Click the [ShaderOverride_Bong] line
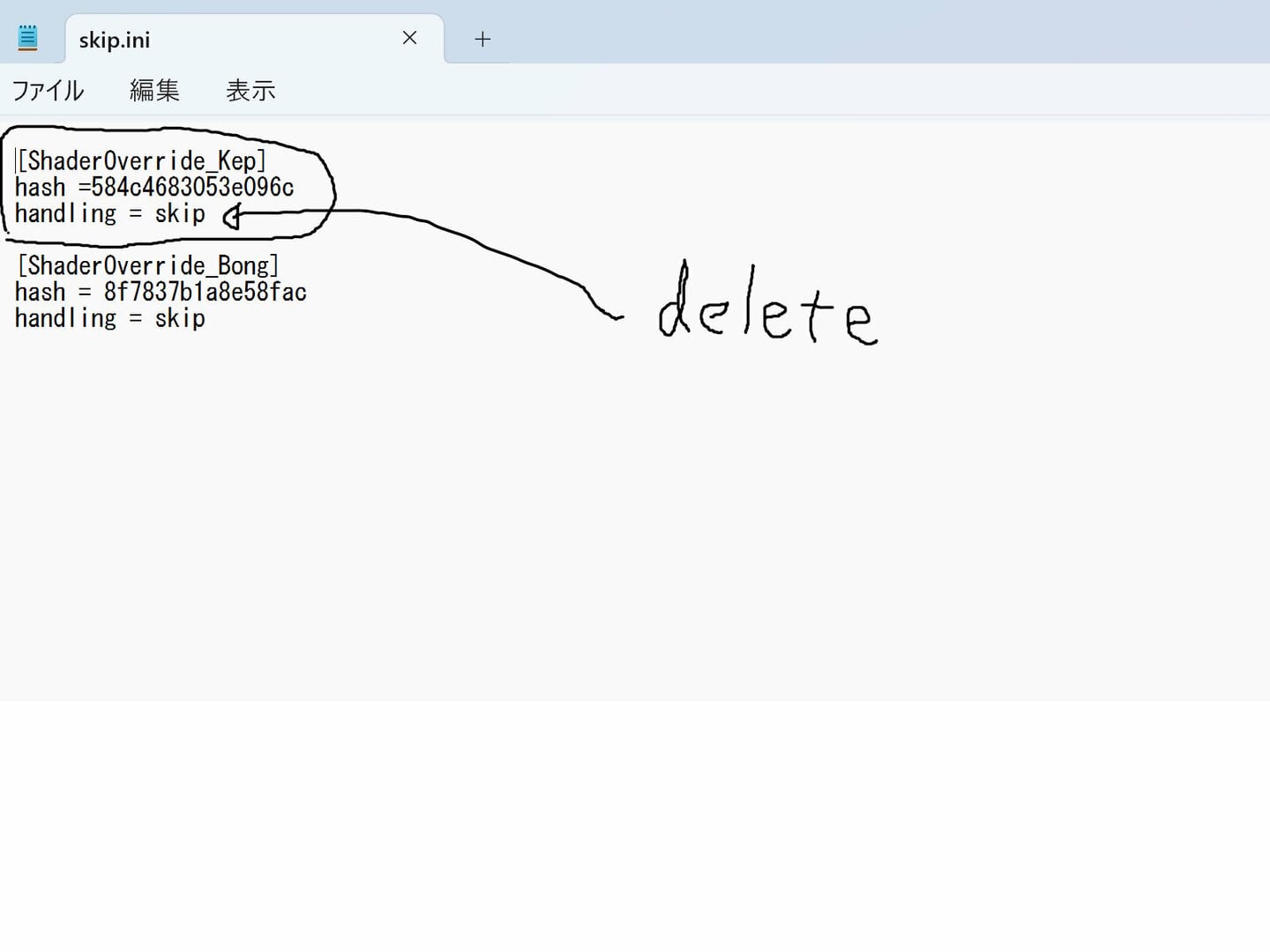 [147, 265]
